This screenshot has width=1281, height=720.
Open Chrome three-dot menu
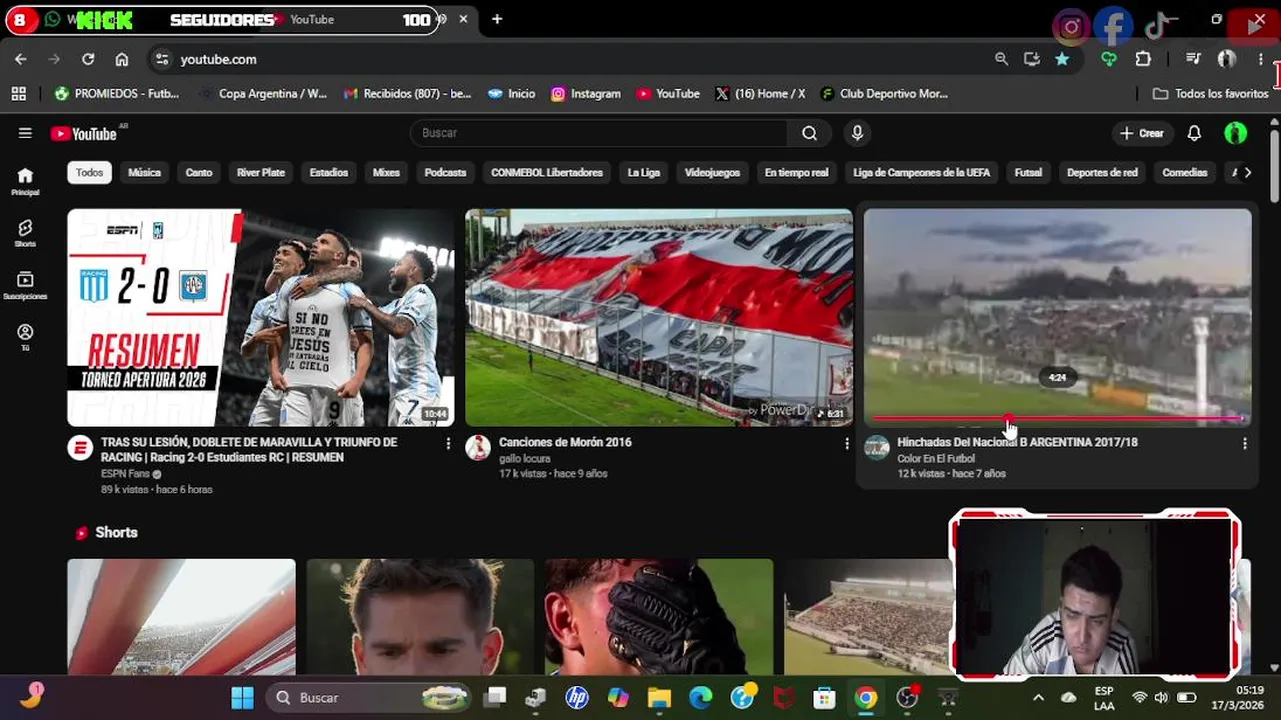pos(1261,59)
